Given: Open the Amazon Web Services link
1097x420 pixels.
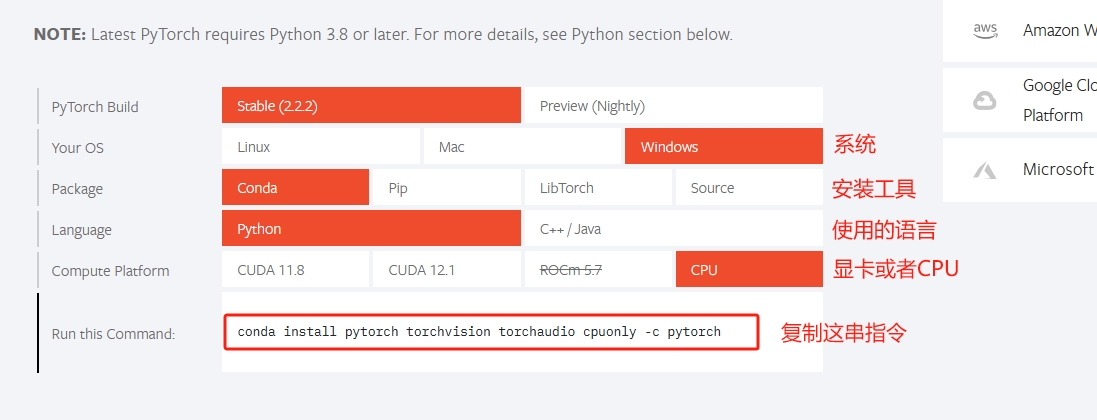Looking at the screenshot, I should pyautogui.click(x=1059, y=30).
